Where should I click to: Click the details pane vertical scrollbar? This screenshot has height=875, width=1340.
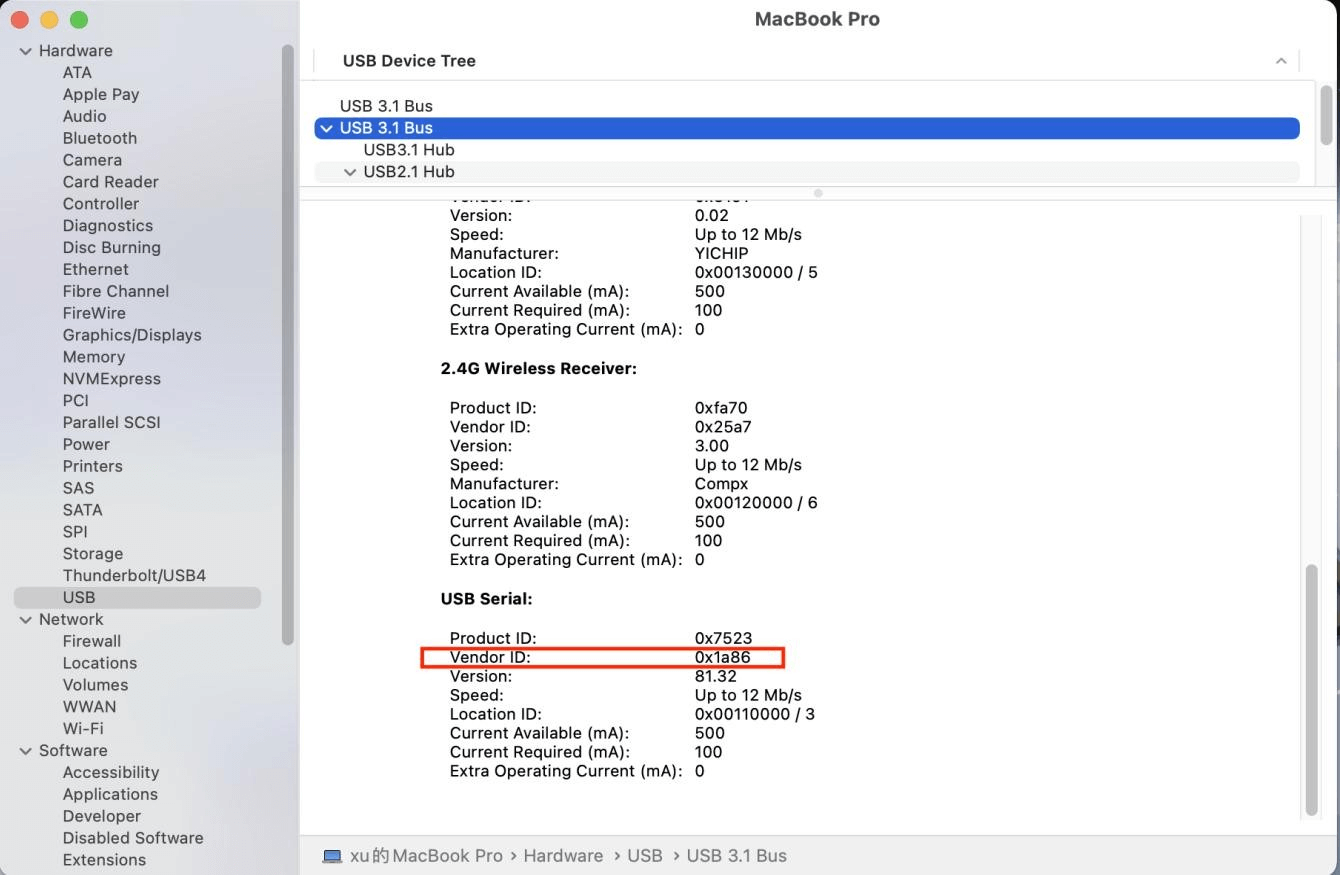[x=1312, y=689]
